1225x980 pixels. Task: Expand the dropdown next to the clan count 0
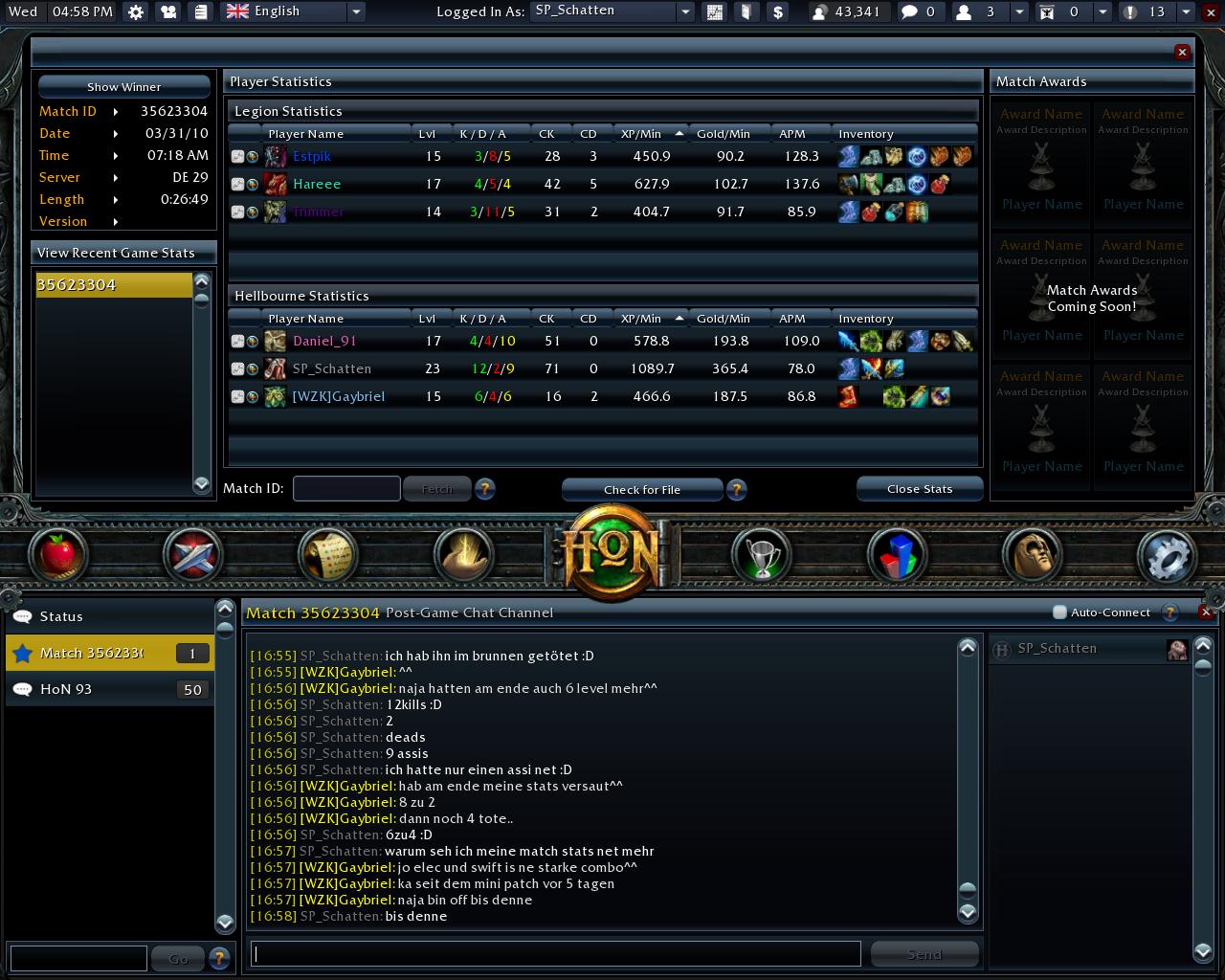1102,11
